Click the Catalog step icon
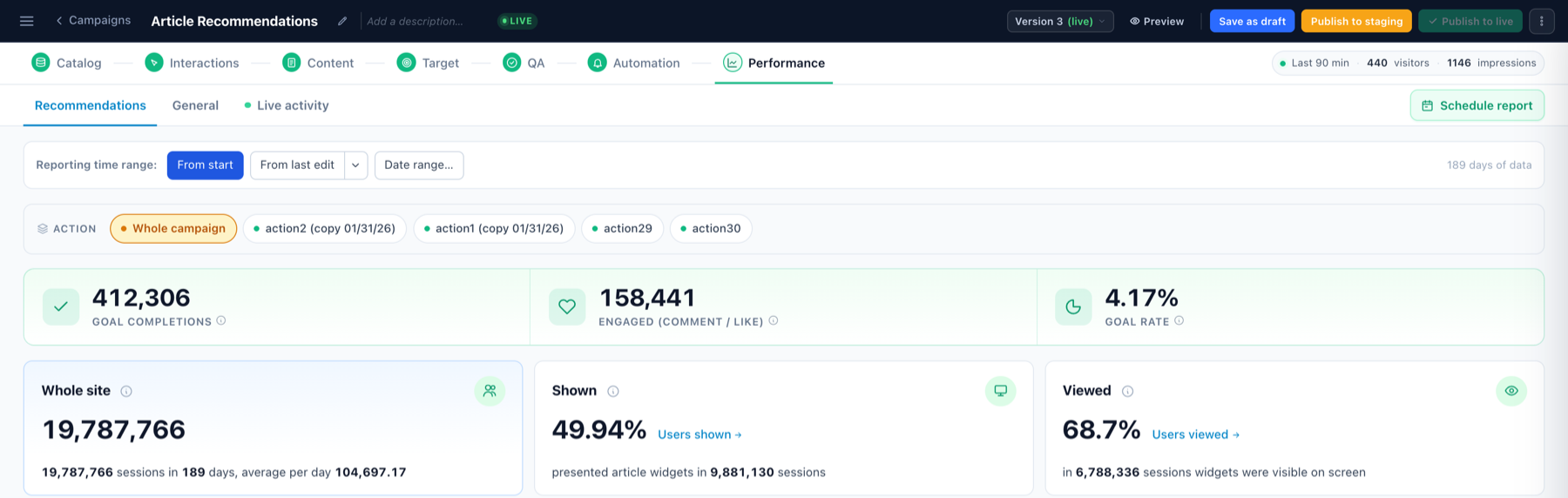The width and height of the screenshot is (1568, 498). 41,63
